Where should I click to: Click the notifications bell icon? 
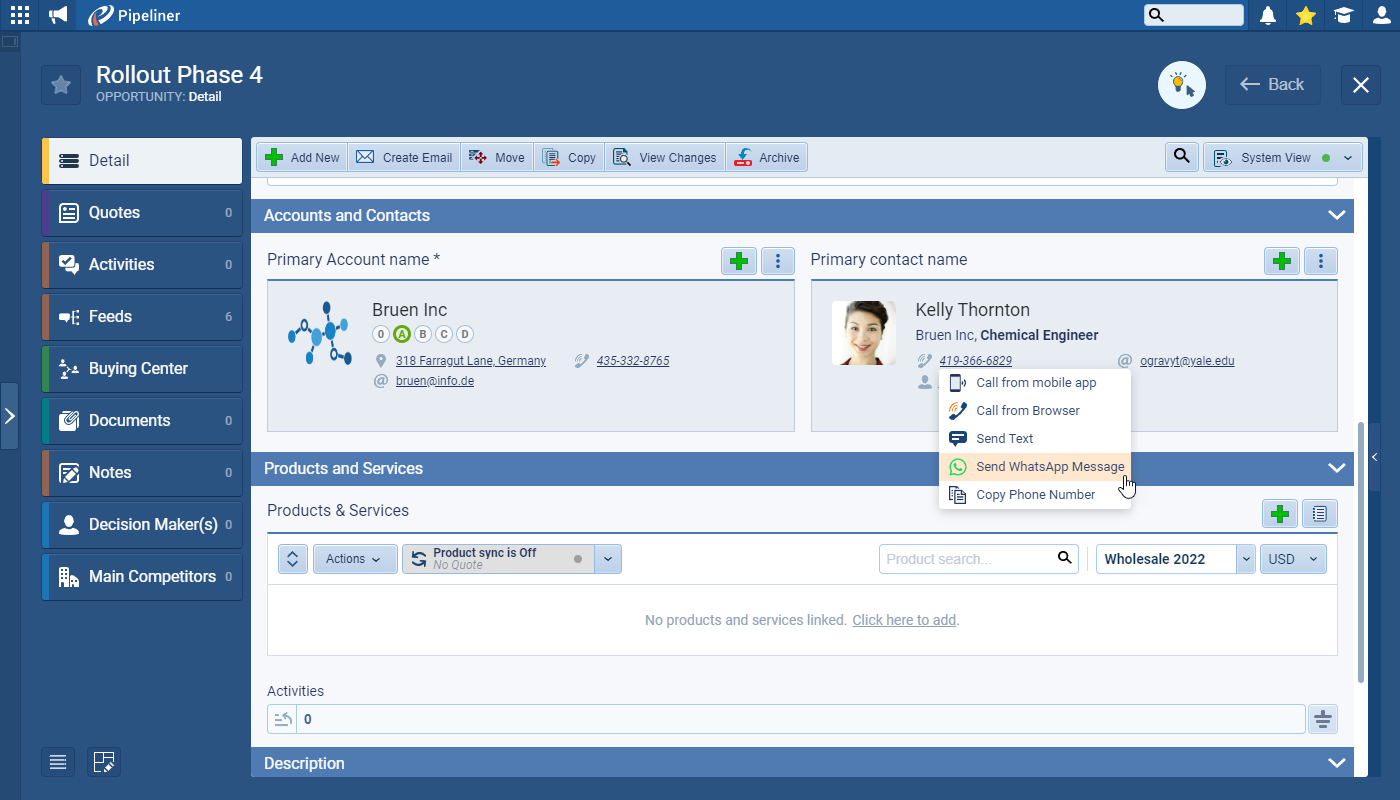coord(1268,15)
